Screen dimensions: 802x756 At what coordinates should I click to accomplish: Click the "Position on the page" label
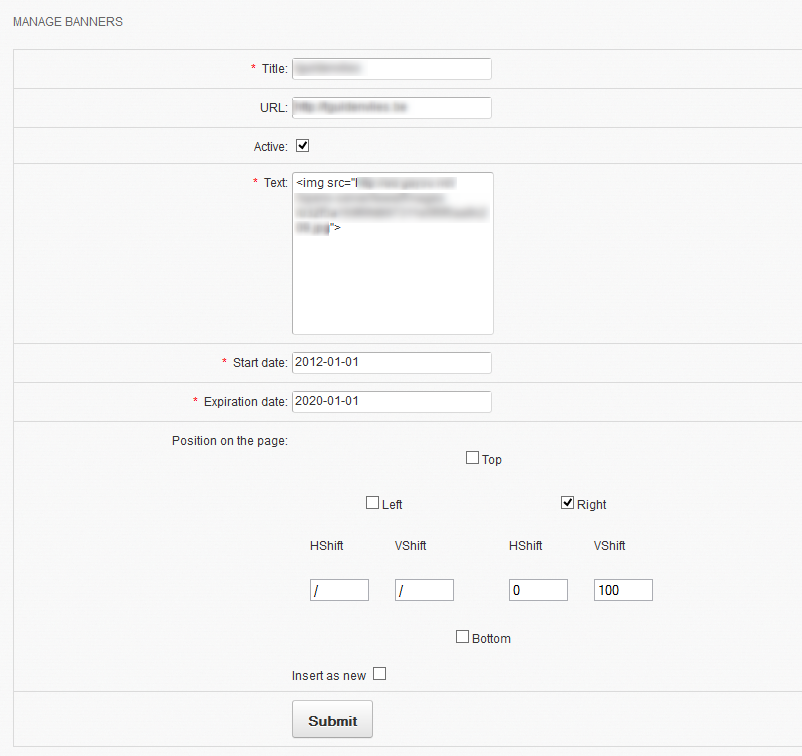pyautogui.click(x=229, y=441)
